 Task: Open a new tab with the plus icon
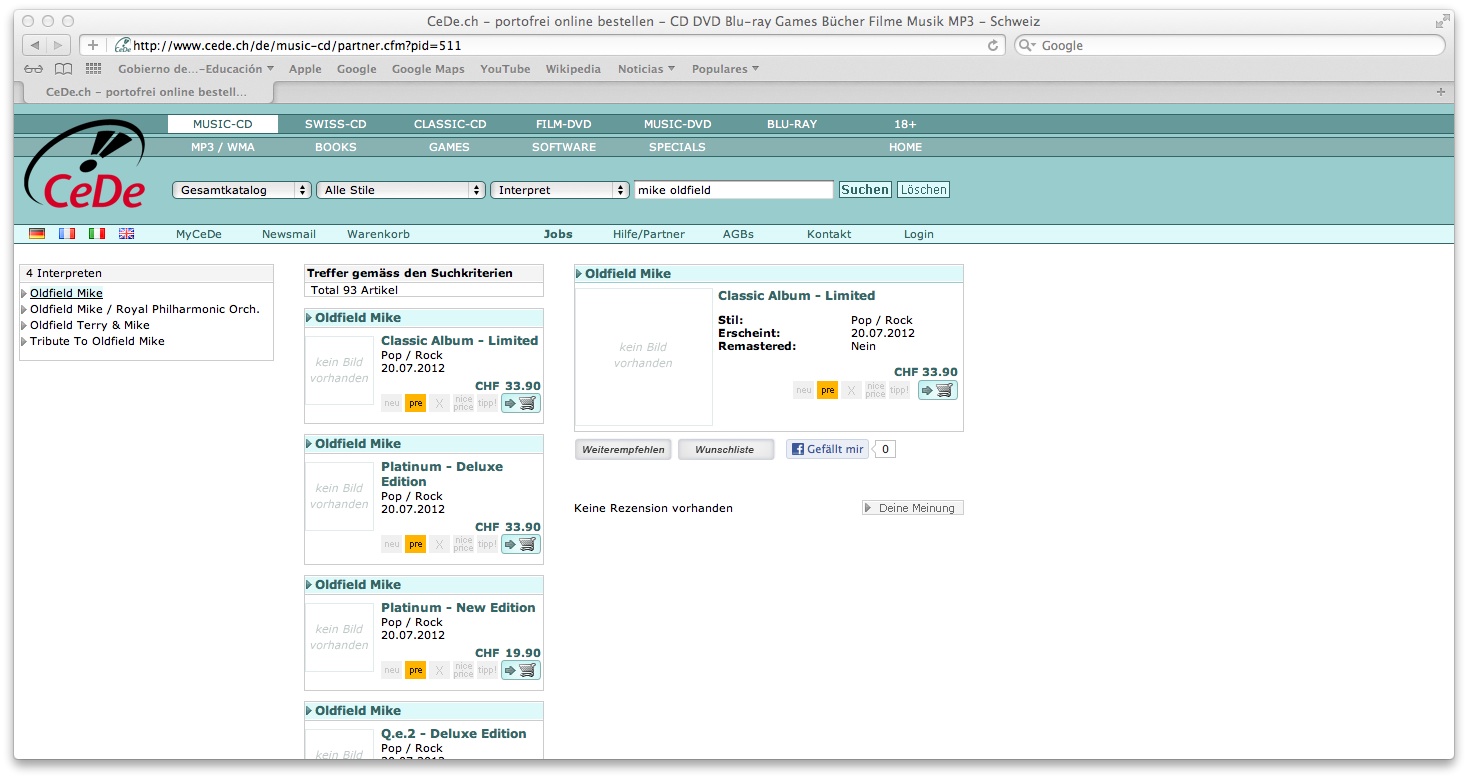(1441, 92)
